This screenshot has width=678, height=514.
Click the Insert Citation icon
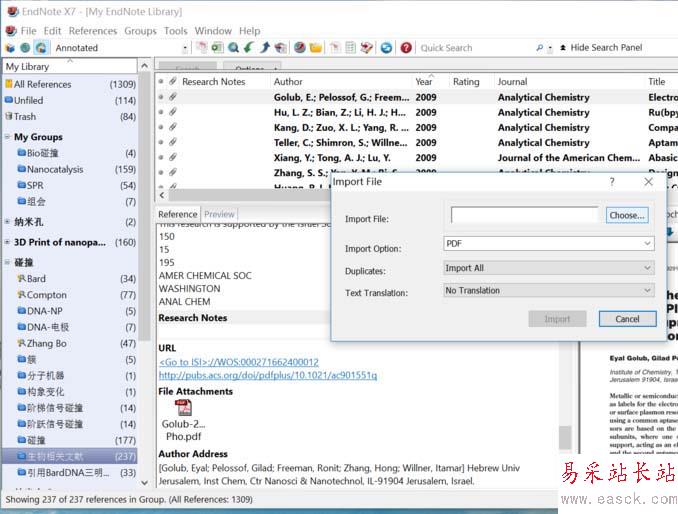tap(335, 48)
